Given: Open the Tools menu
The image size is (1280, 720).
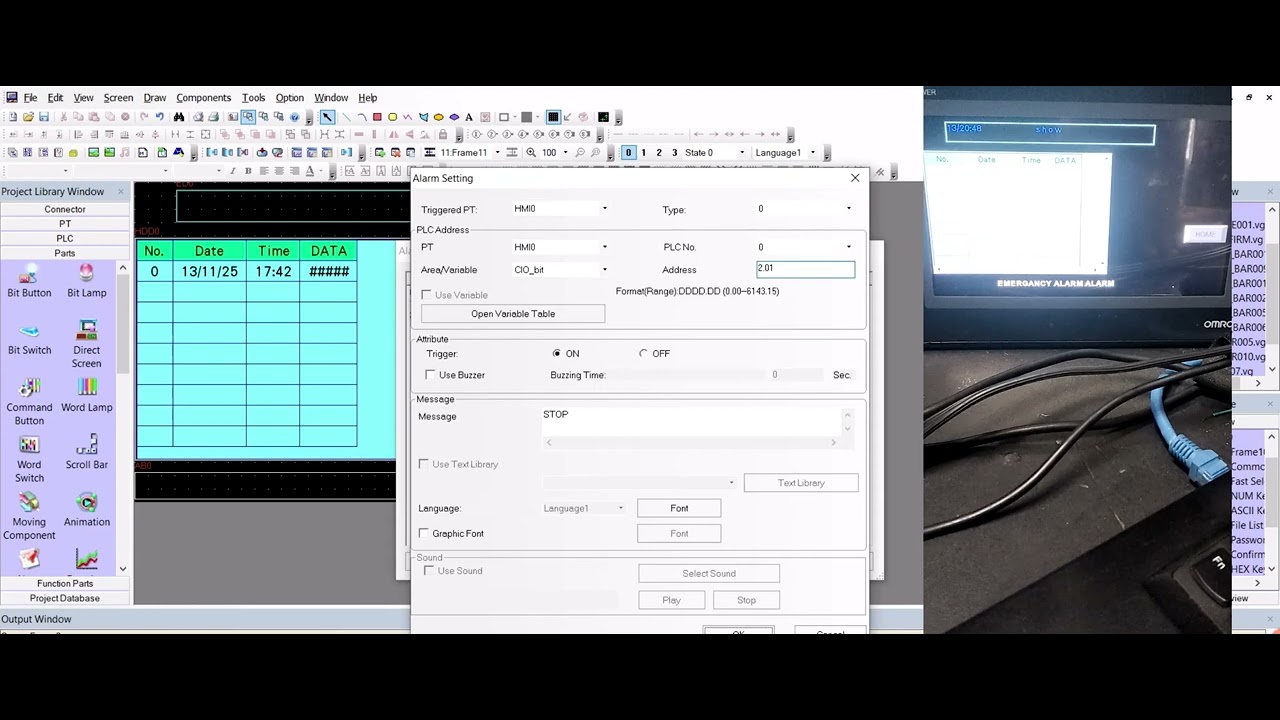Looking at the screenshot, I should pos(253,98).
